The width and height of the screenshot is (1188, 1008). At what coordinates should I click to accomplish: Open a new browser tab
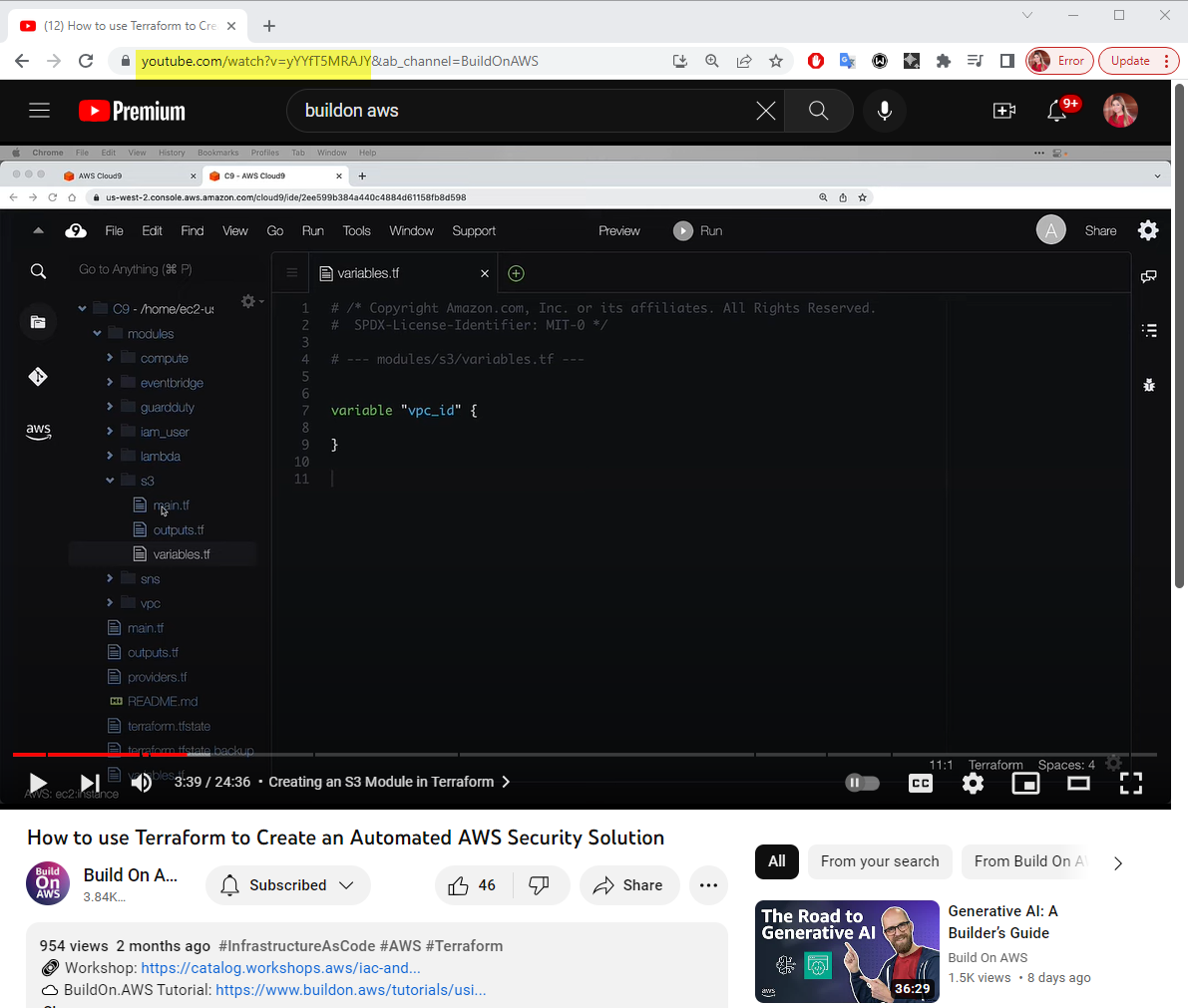point(269,26)
